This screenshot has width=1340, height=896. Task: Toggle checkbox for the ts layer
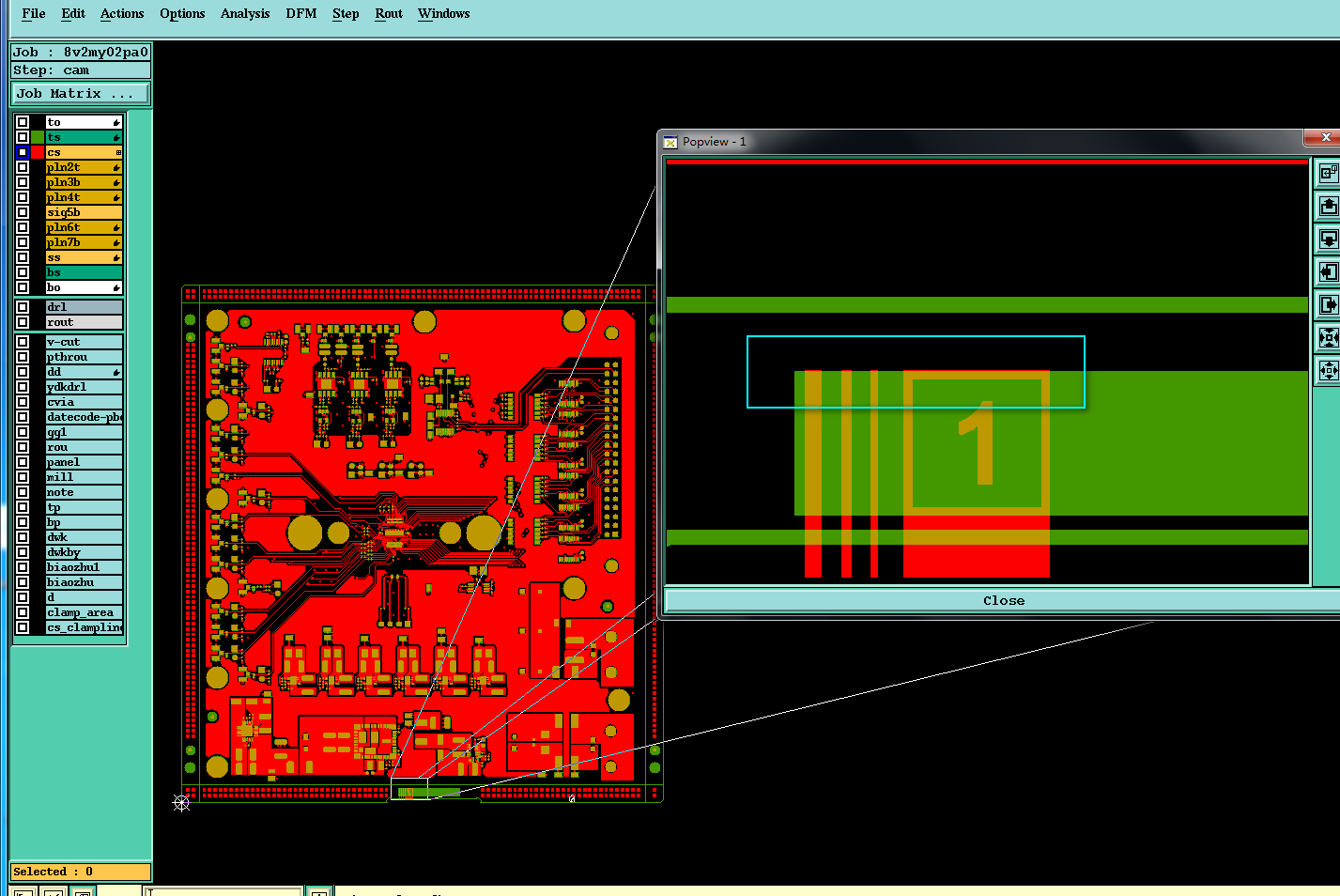coord(23,137)
